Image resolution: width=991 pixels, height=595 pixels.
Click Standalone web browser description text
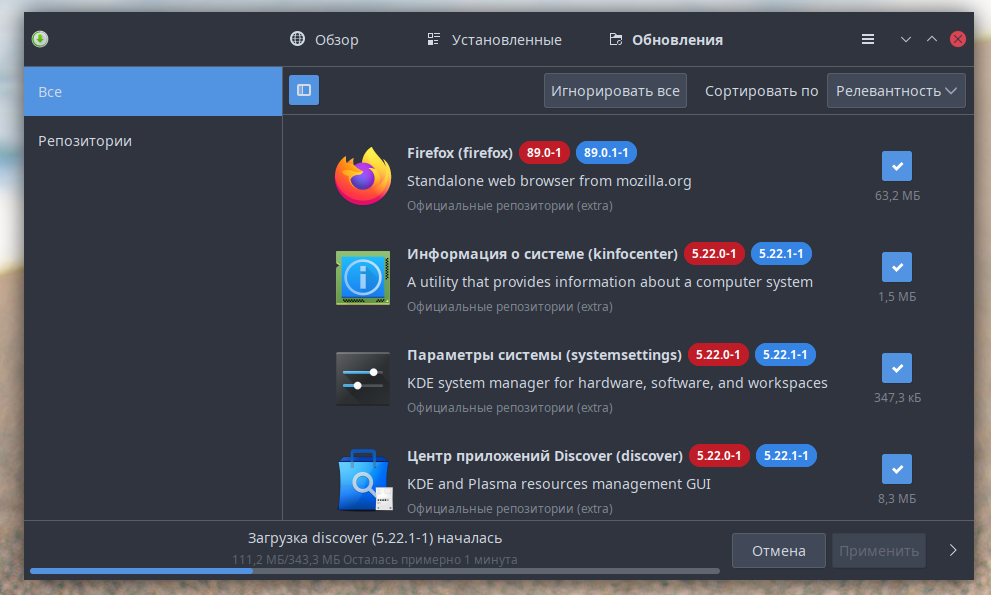point(549,181)
